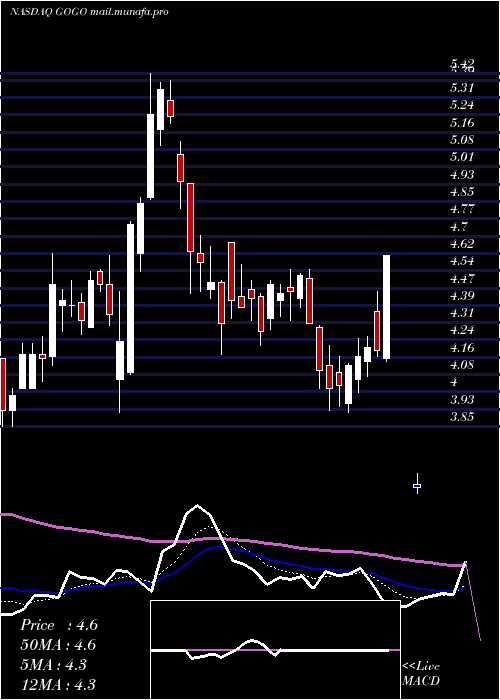Click the 4.85 price axis label

(x=462, y=192)
